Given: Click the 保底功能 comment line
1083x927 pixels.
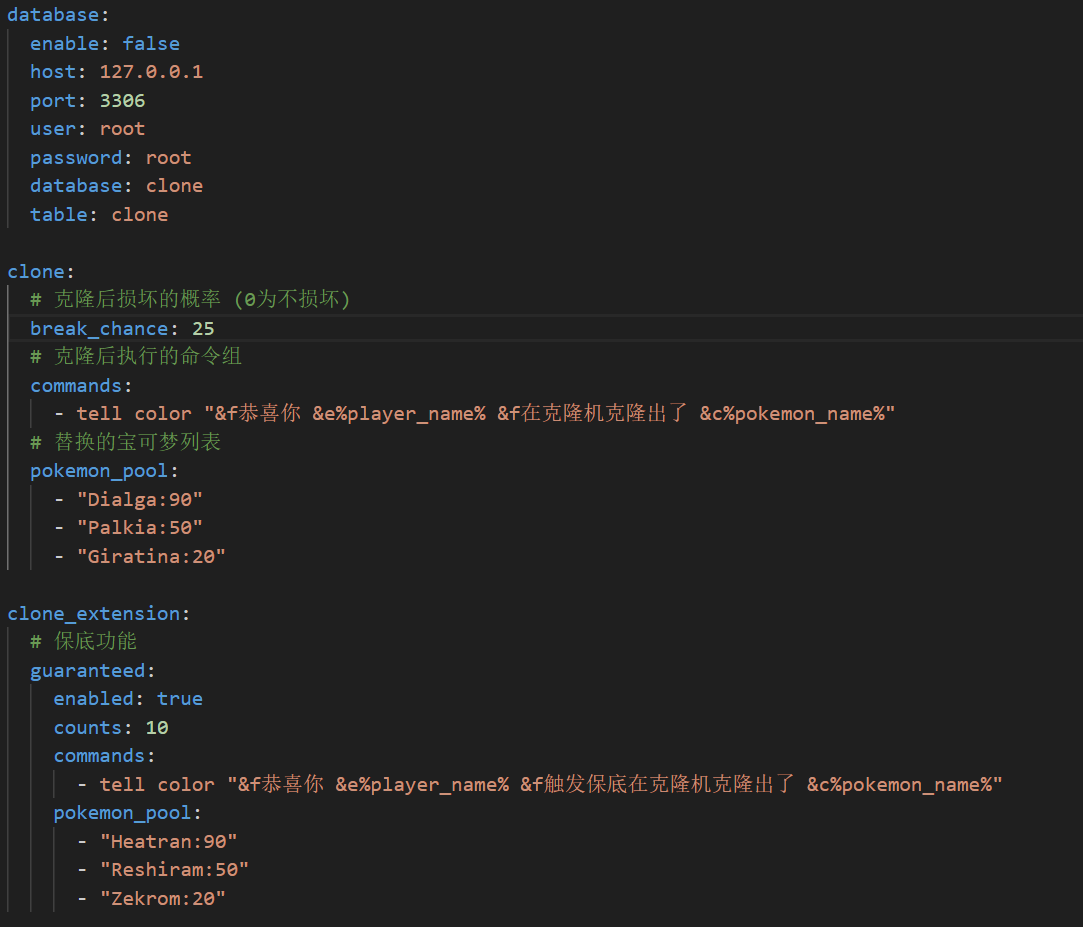Looking at the screenshot, I should click(x=95, y=641).
